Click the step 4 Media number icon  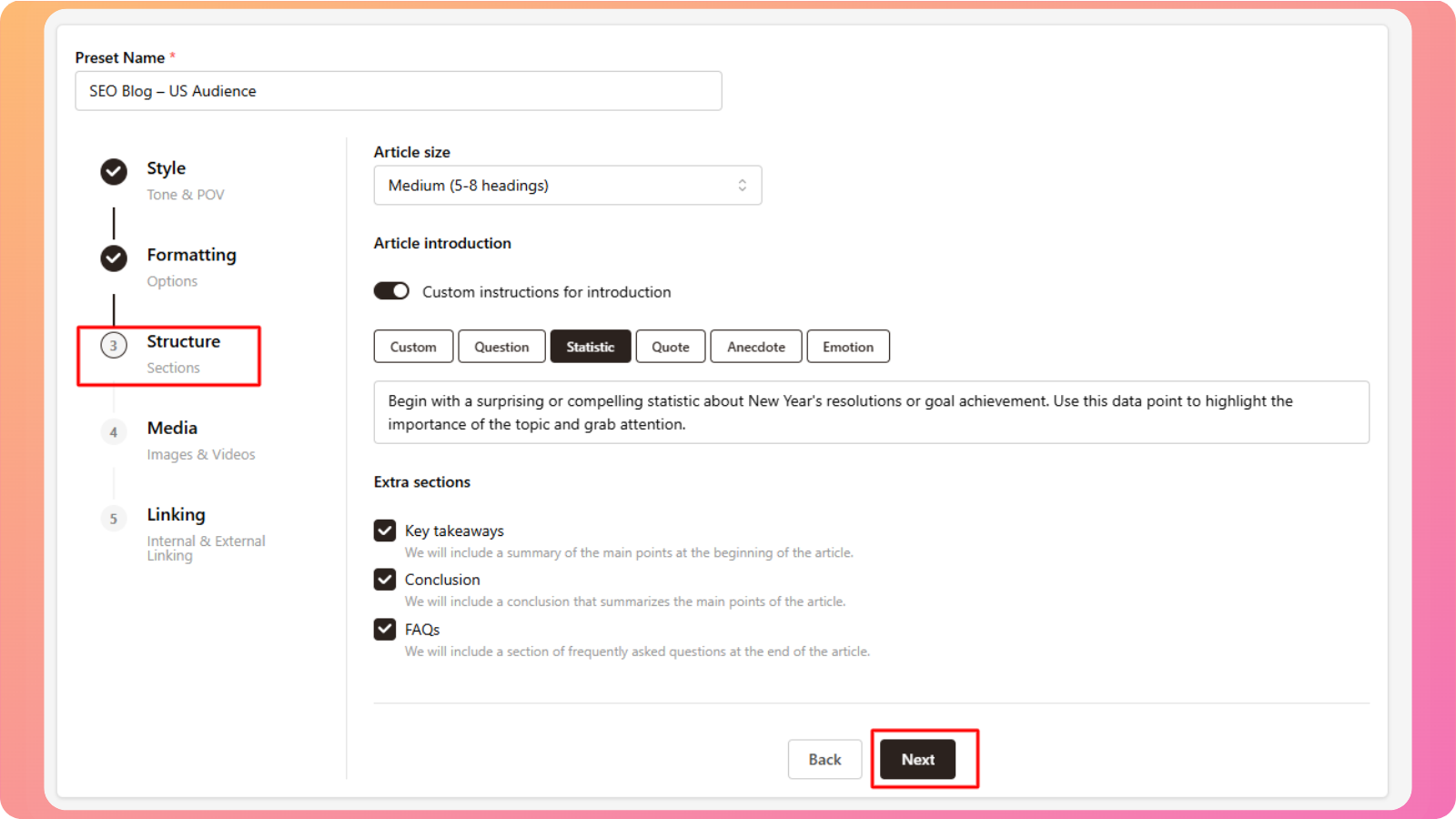click(x=114, y=432)
